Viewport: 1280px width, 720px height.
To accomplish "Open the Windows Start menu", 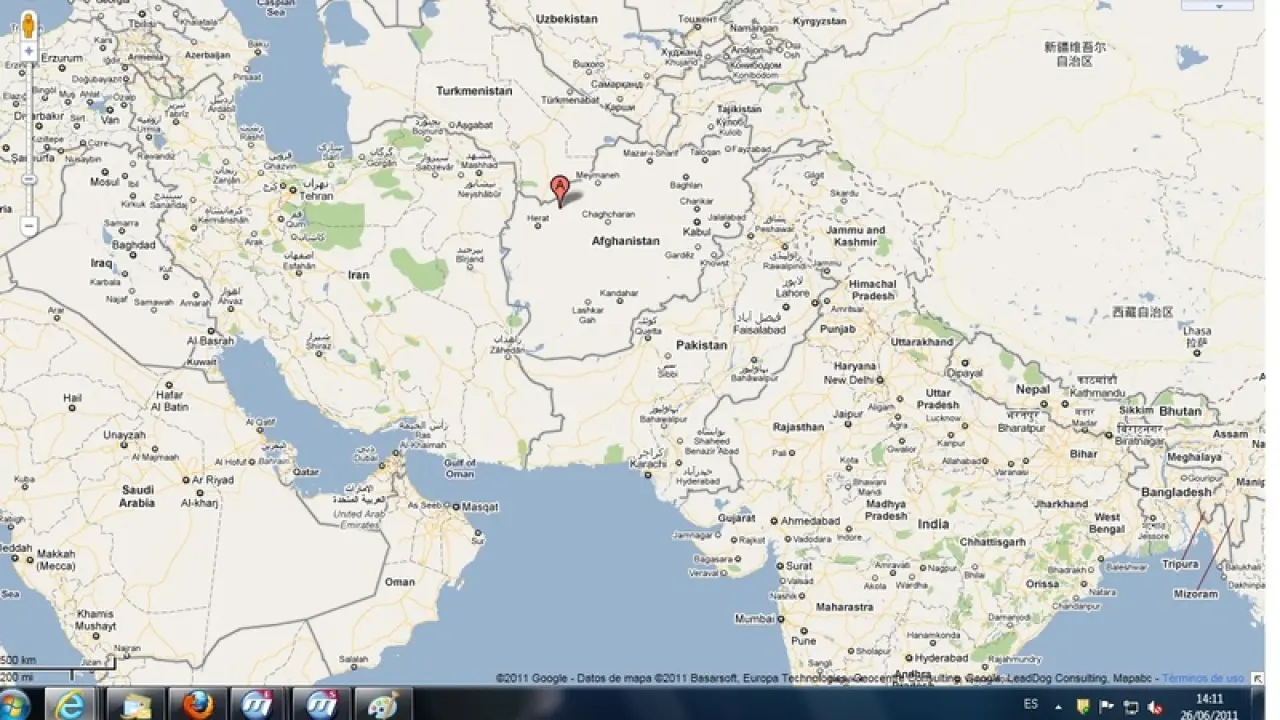I will [x=16, y=704].
